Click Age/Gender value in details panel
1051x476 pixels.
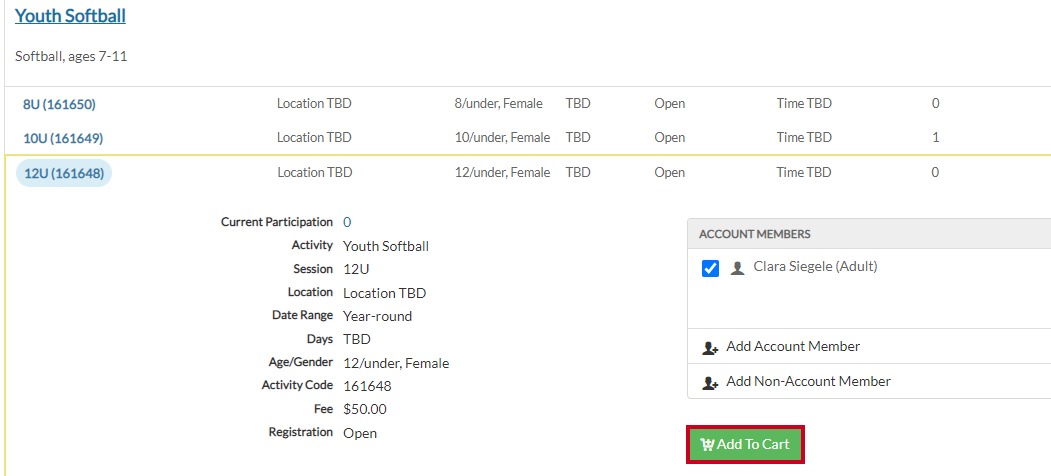[396, 363]
